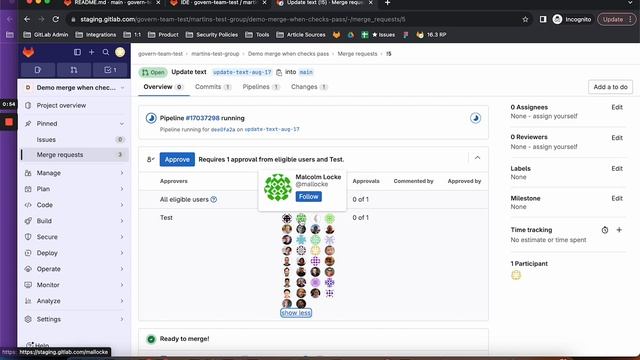Open the GitLab Admin bookmark folder

pos(46,35)
